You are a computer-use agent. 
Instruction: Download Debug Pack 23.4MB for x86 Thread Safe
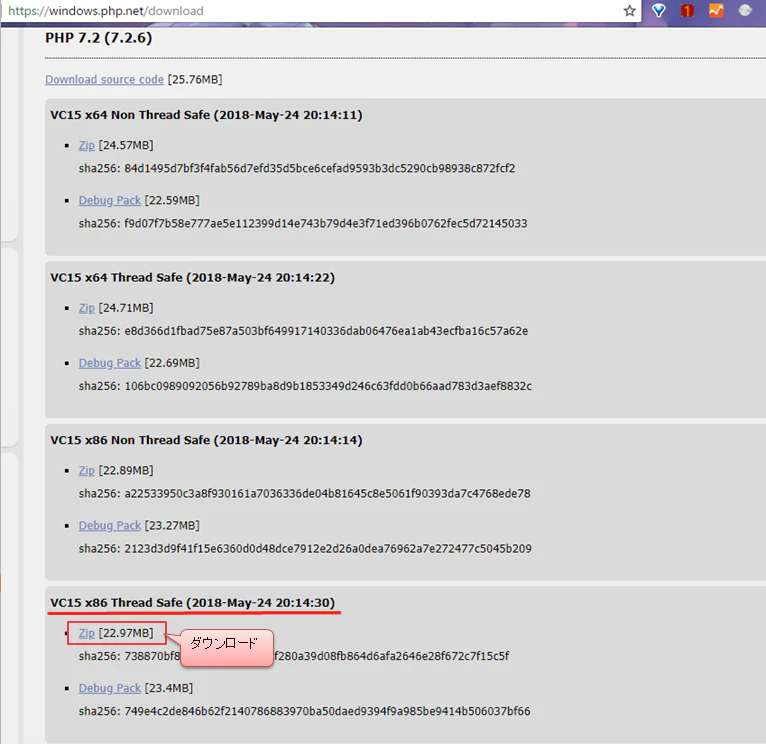[x=109, y=688]
